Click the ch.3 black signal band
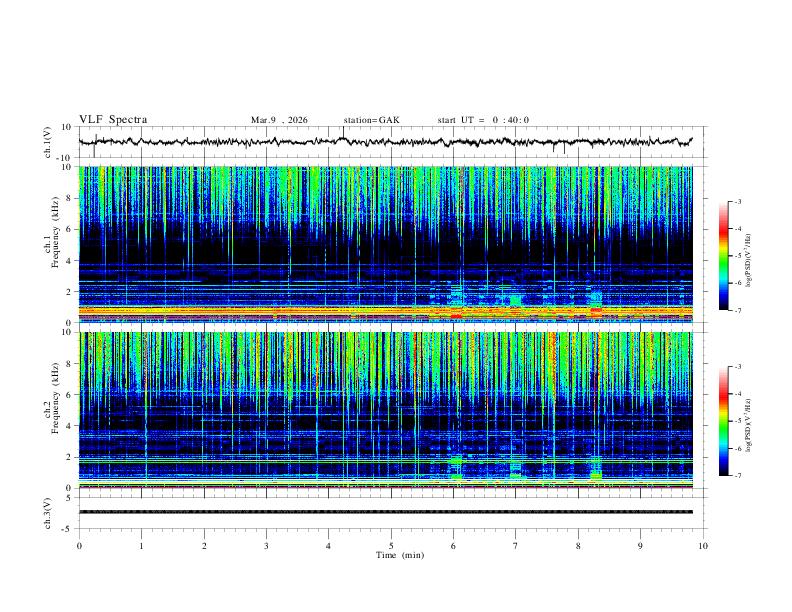The width and height of the screenshot is (792, 612). click(386, 512)
